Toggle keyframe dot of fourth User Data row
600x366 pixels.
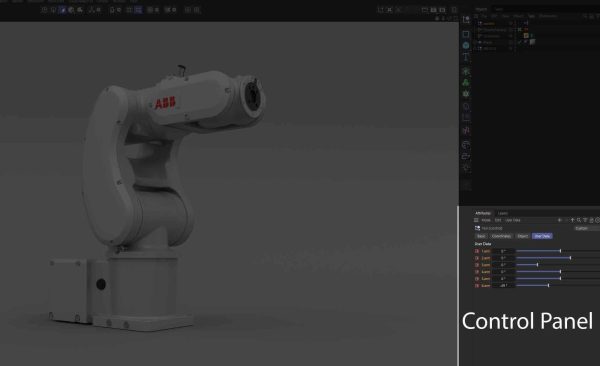tap(477, 272)
